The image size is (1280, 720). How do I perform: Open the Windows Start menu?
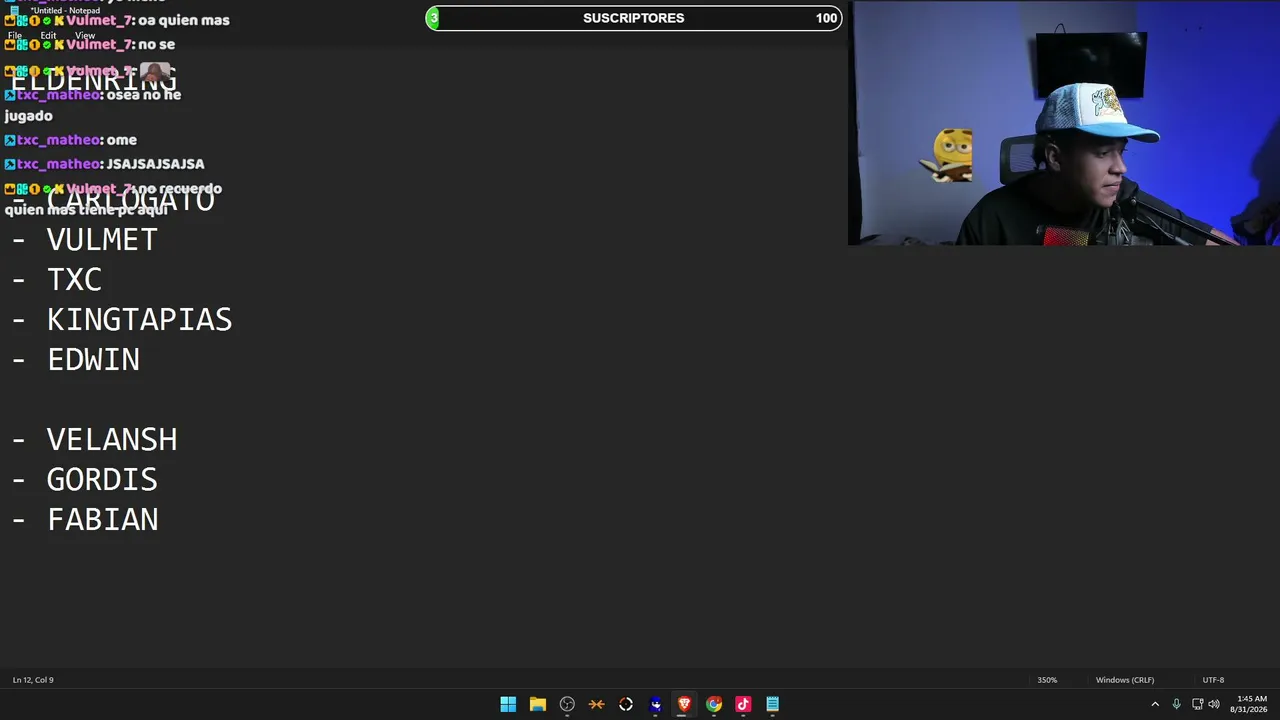coord(508,704)
